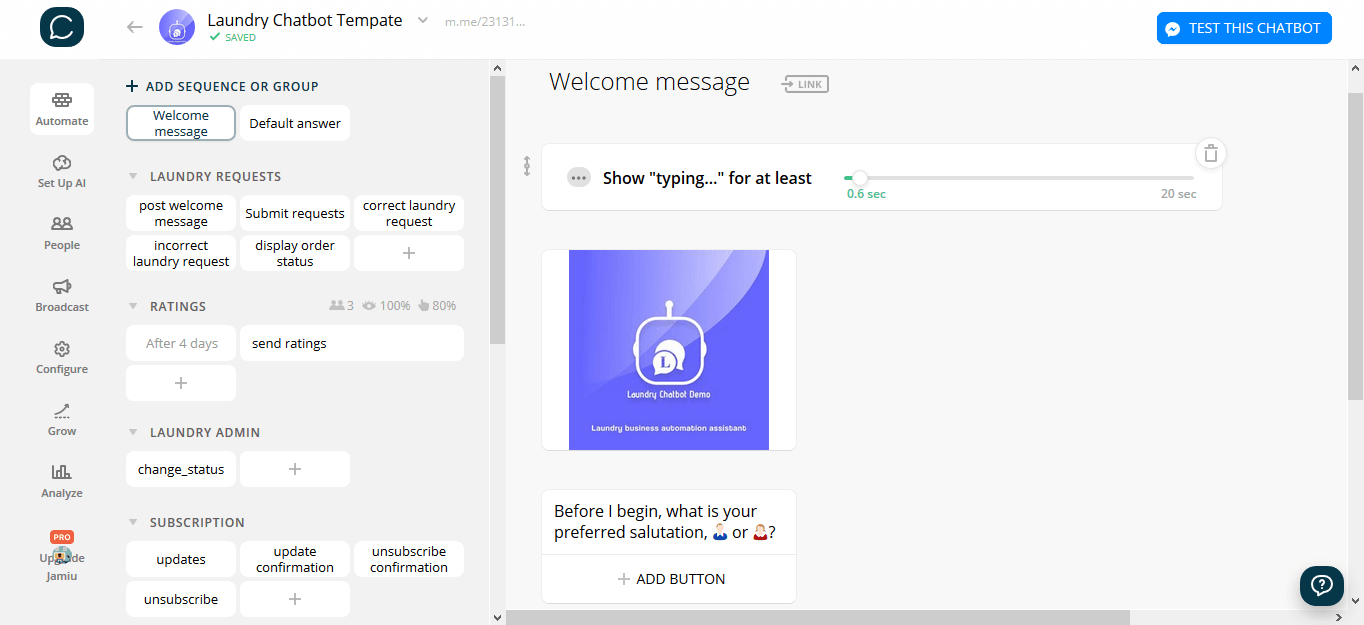Open the Configure settings
The width and height of the screenshot is (1364, 625).
point(62,357)
